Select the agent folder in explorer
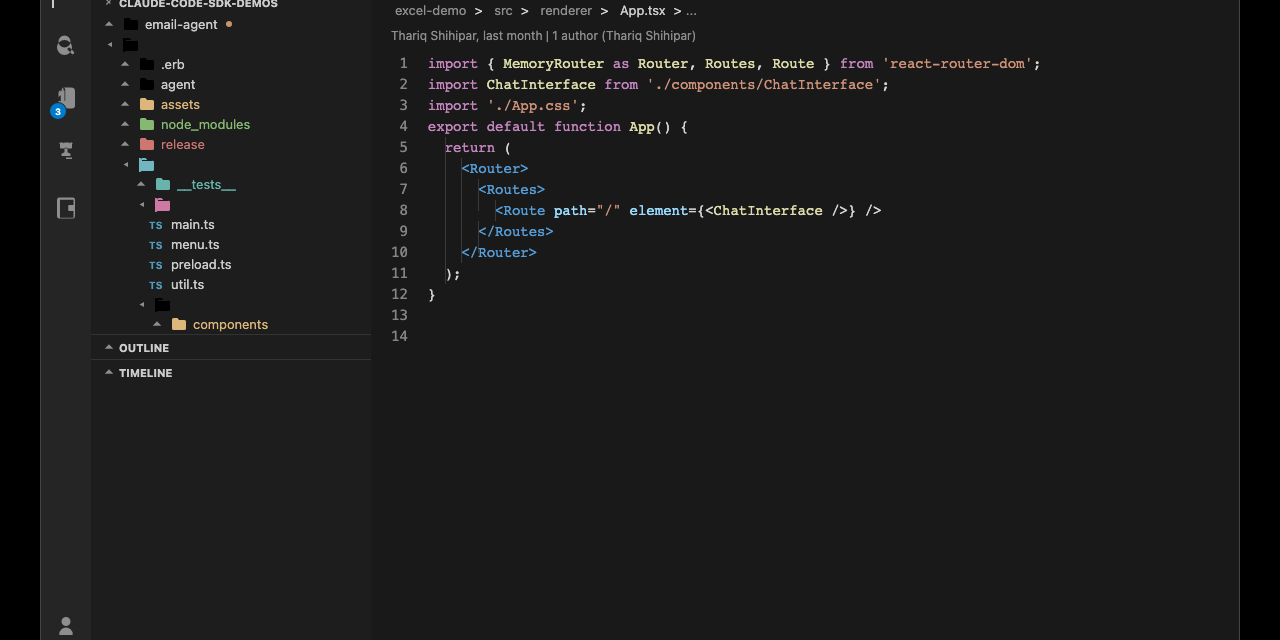 (178, 85)
